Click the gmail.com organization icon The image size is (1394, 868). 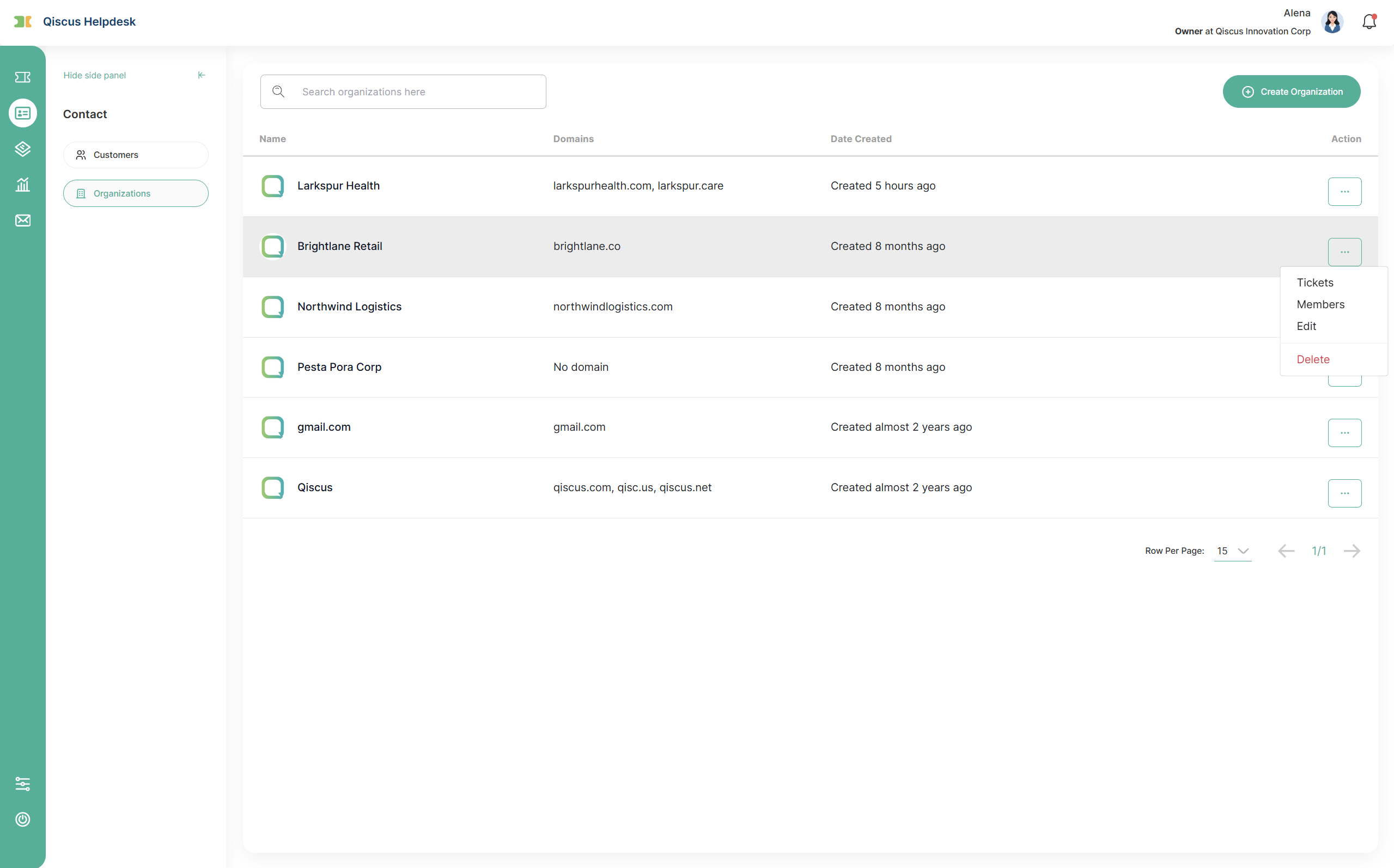tap(273, 427)
